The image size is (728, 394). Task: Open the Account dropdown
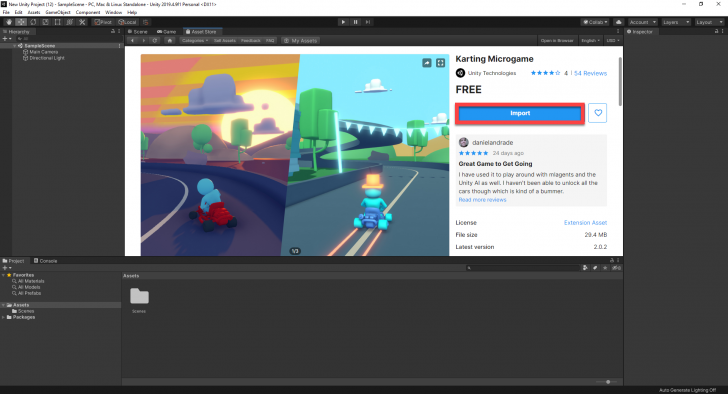[x=643, y=22]
